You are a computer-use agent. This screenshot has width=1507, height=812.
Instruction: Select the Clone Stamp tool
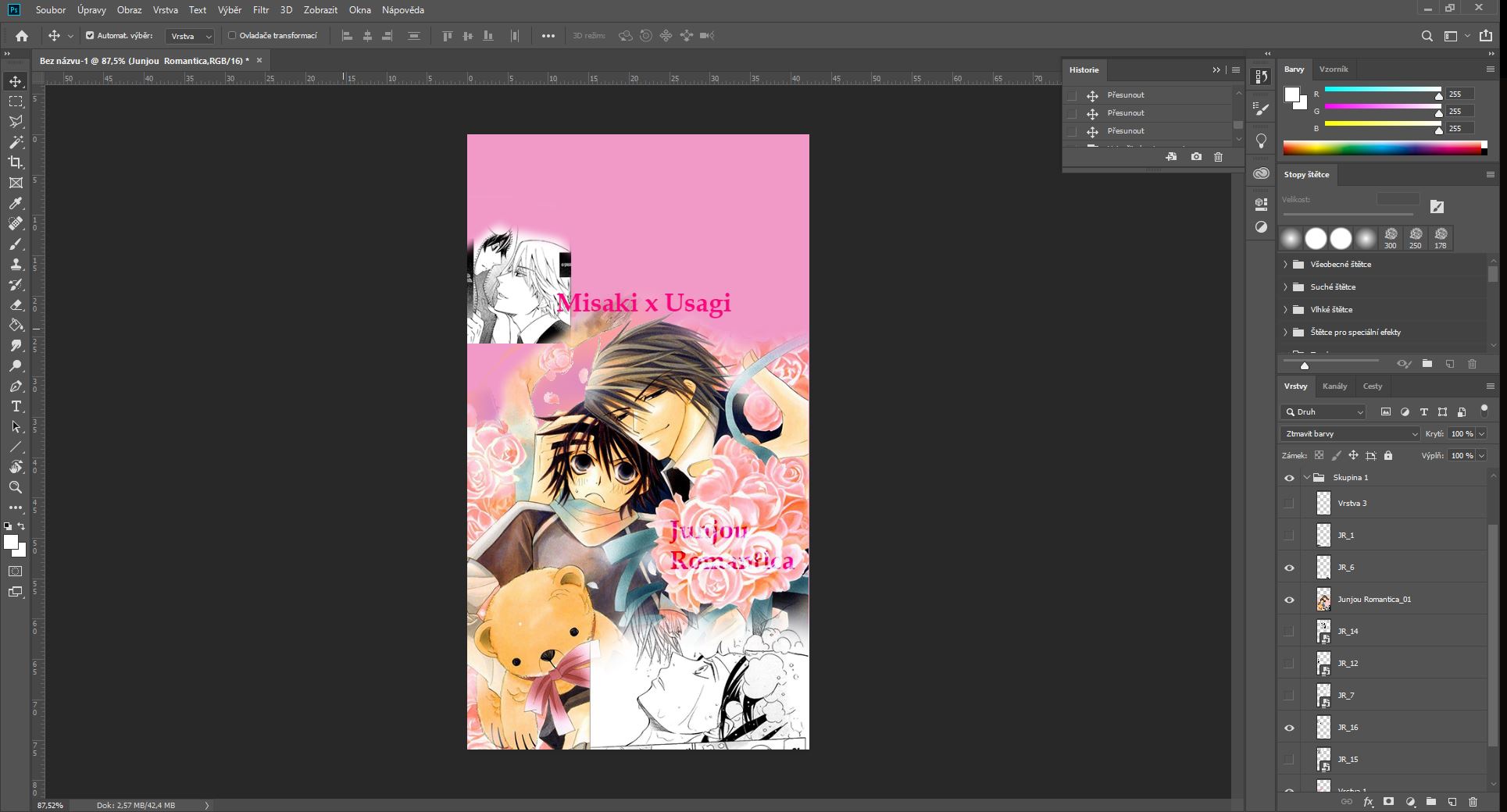pos(16,265)
